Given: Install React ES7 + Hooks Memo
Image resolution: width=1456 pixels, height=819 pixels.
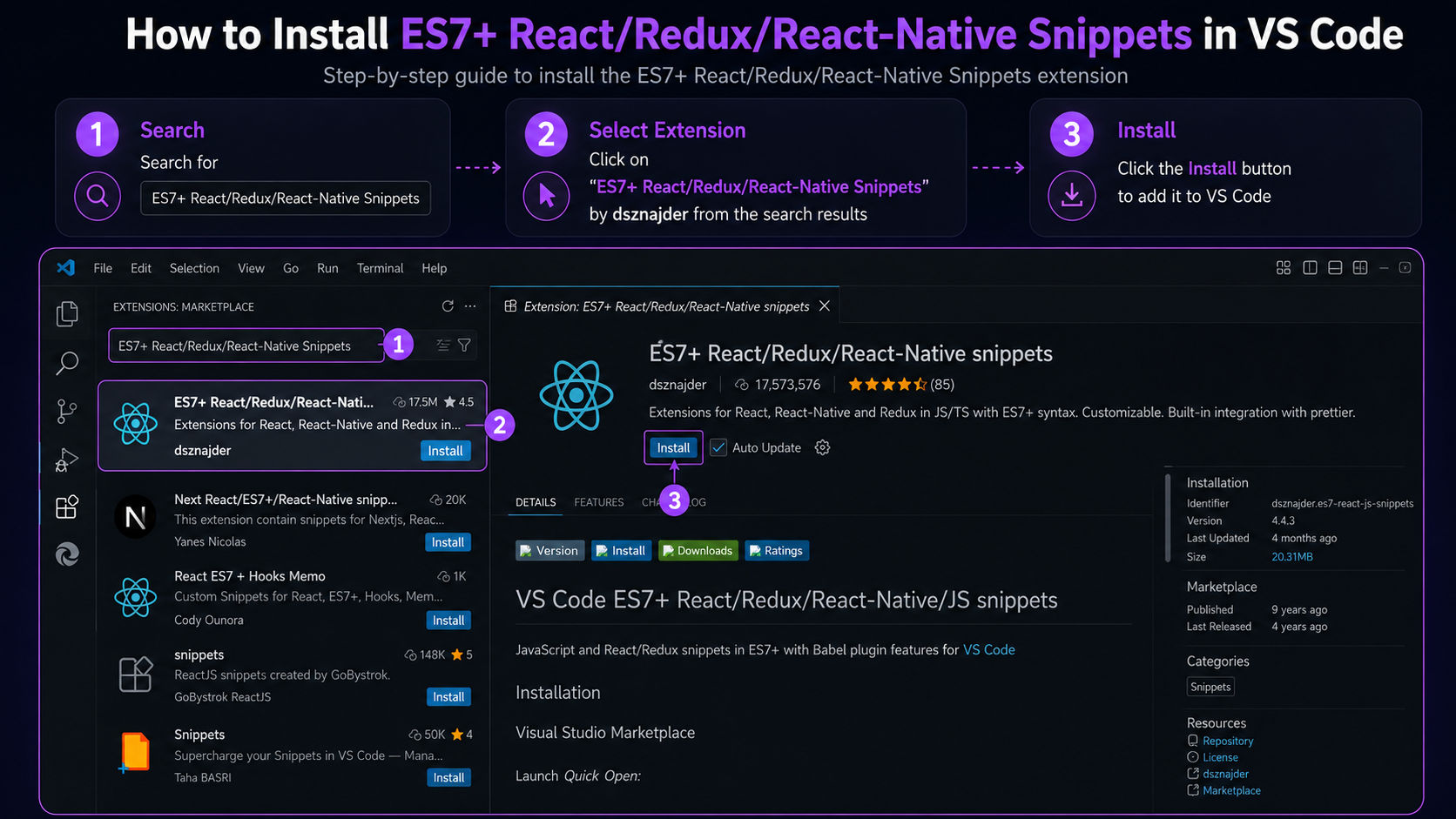Looking at the screenshot, I should [x=448, y=621].
